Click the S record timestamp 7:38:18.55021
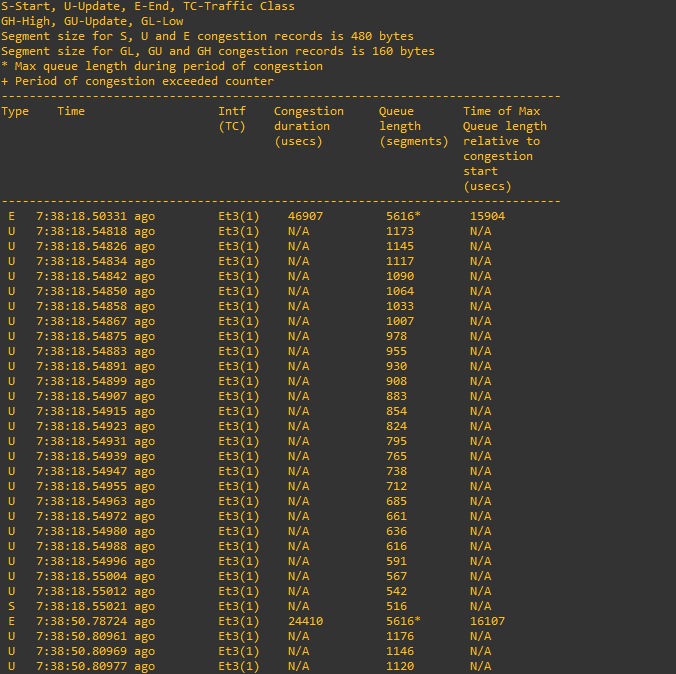The width and height of the screenshot is (676, 674). pos(81,606)
